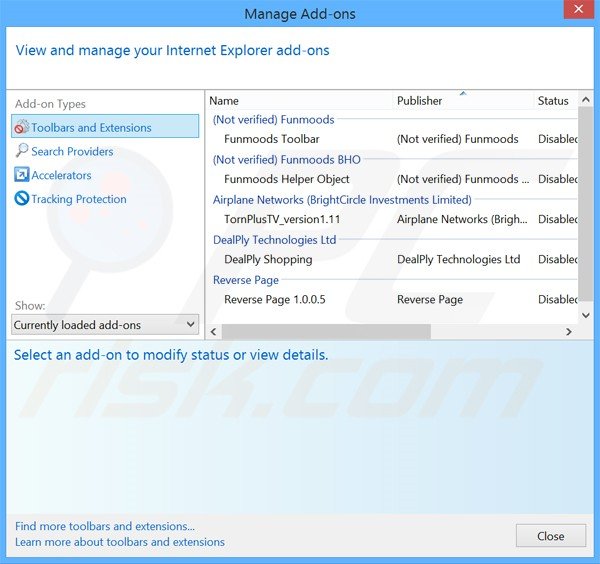Open the Currently loaded add-ons dropdown
The width and height of the screenshot is (600, 564).
tap(105, 325)
